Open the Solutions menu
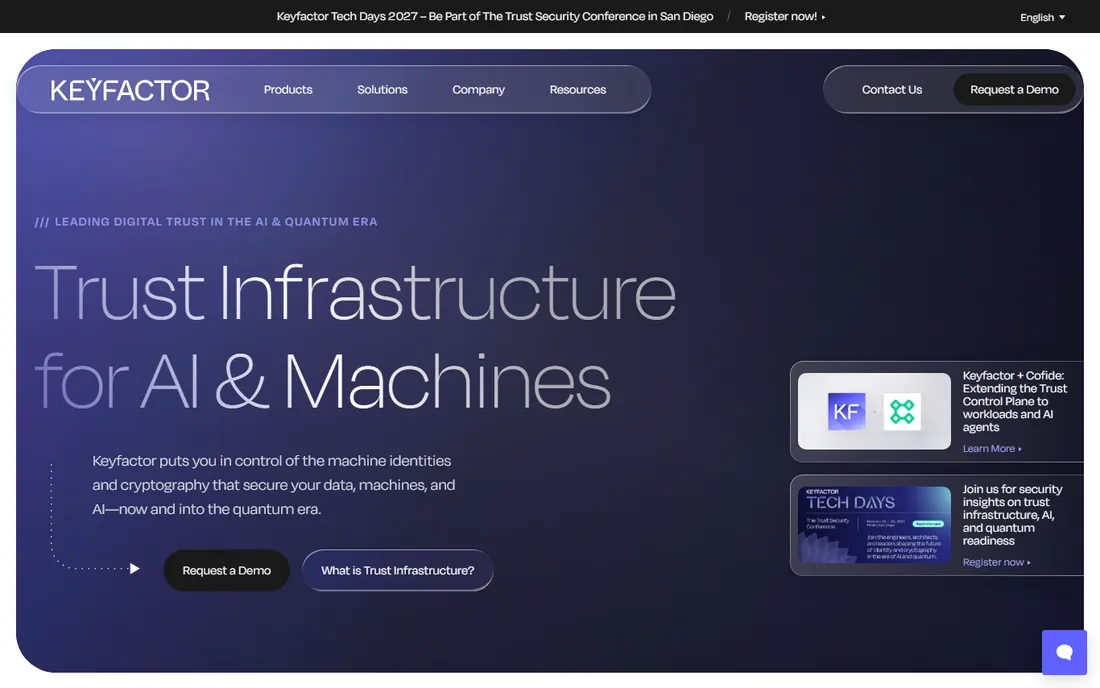 (382, 90)
